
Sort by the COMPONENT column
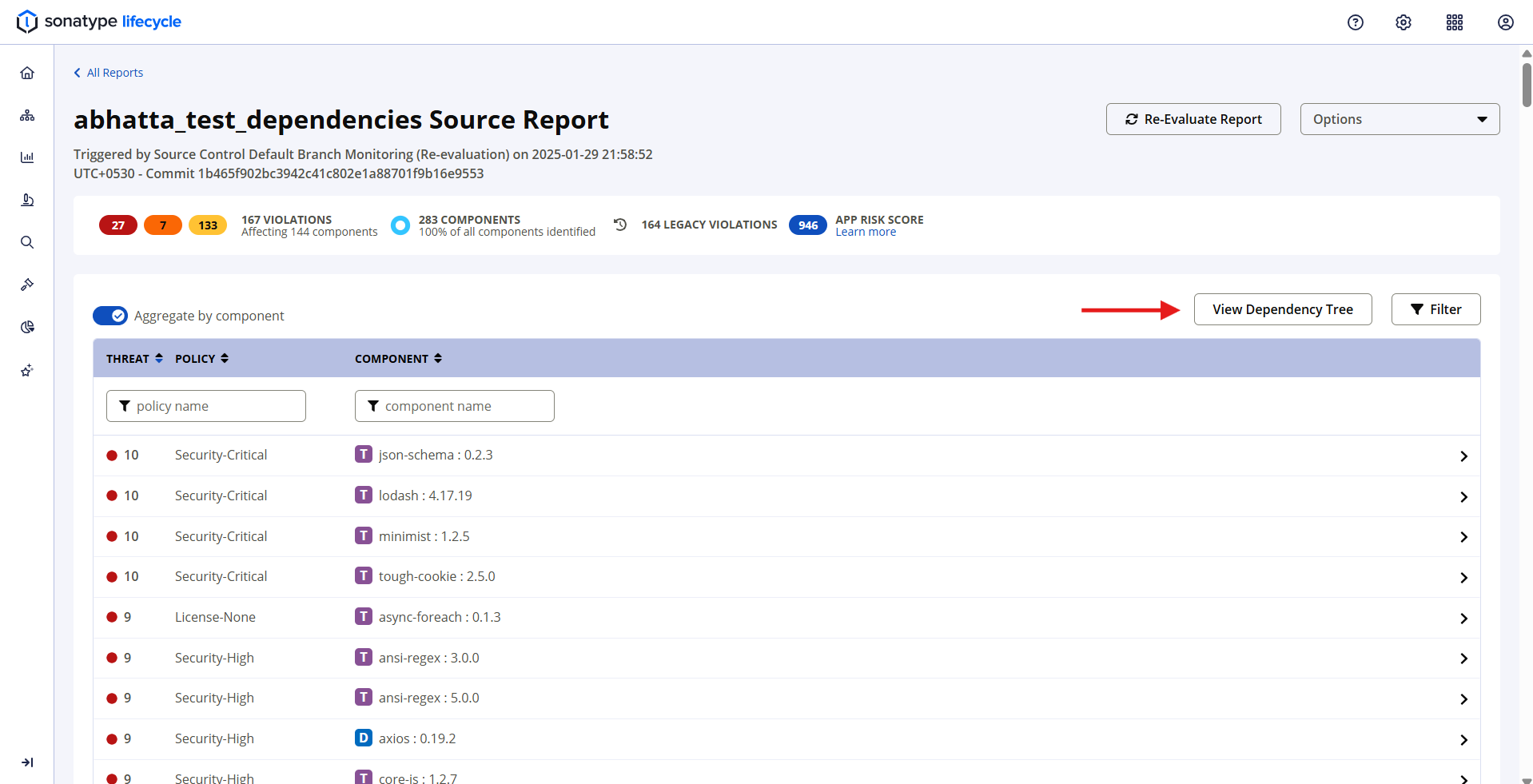(398, 359)
